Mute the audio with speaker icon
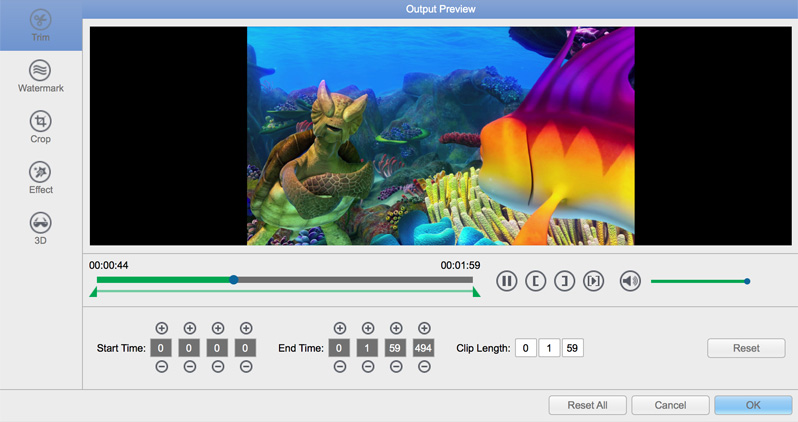Image resolution: width=798 pixels, height=422 pixels. (630, 281)
